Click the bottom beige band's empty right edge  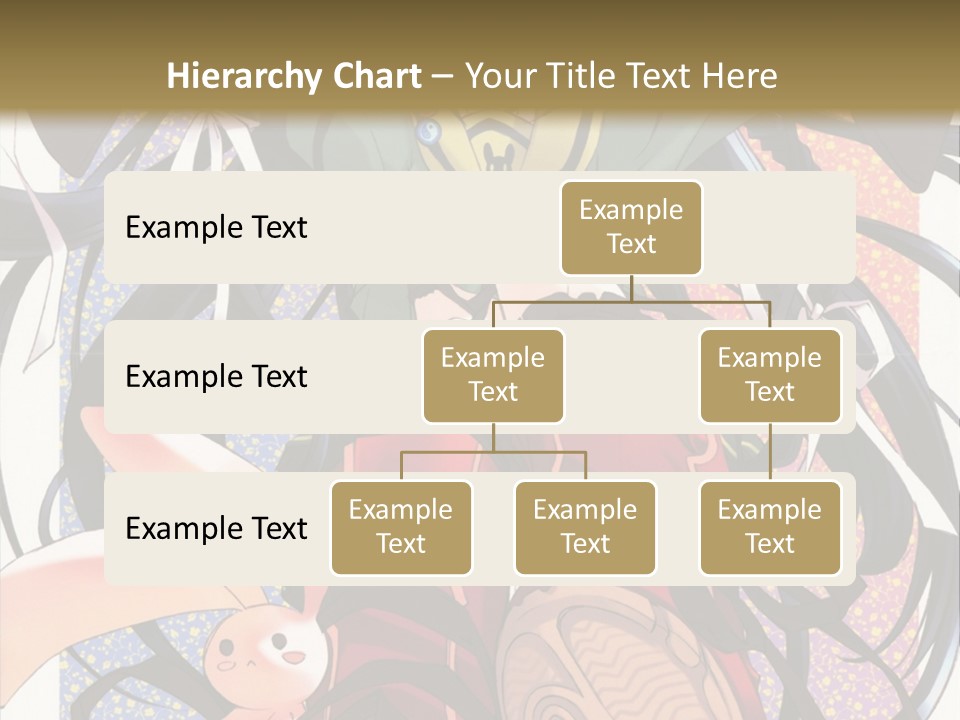tap(848, 530)
